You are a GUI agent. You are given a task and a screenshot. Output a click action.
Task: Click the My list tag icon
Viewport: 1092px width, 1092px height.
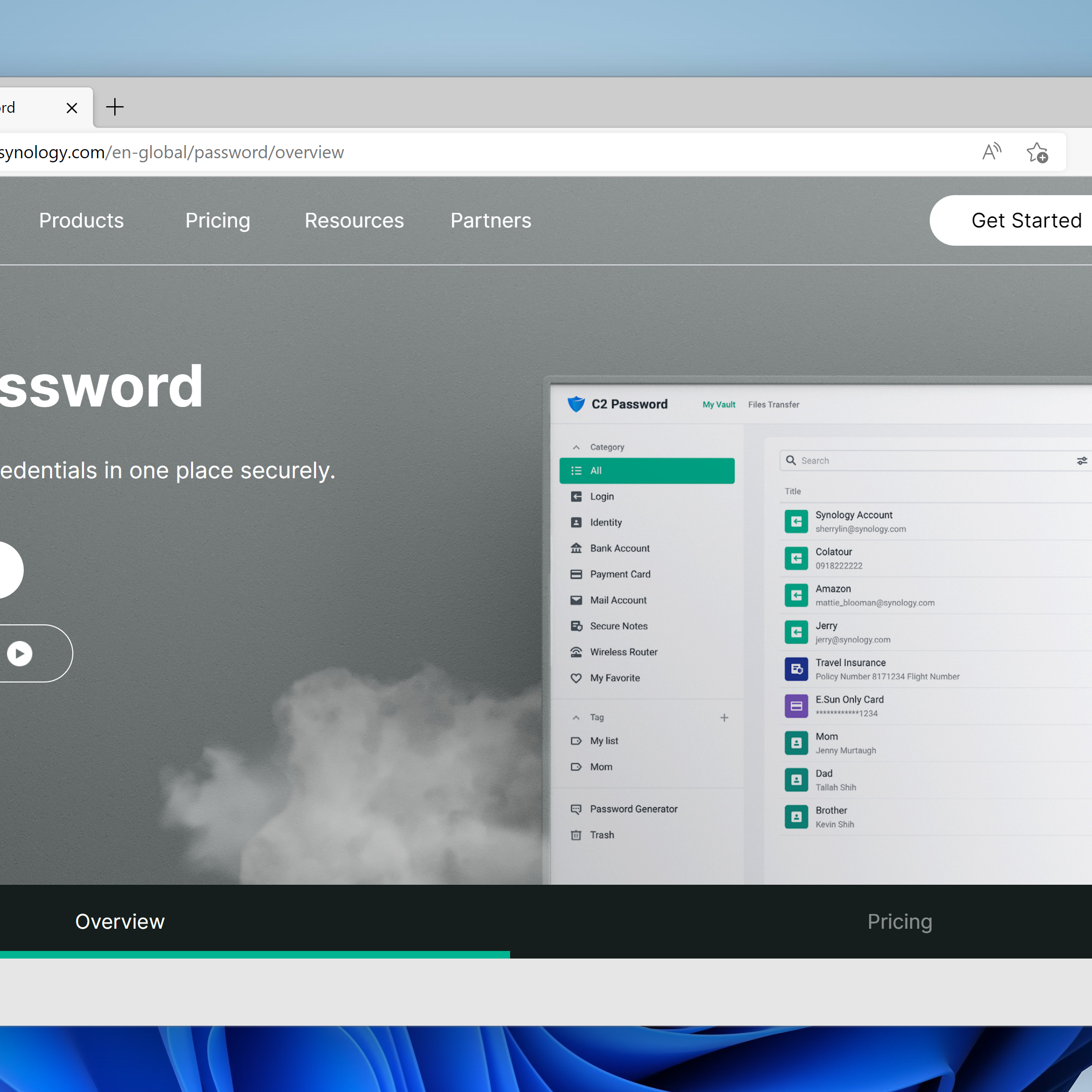576,741
